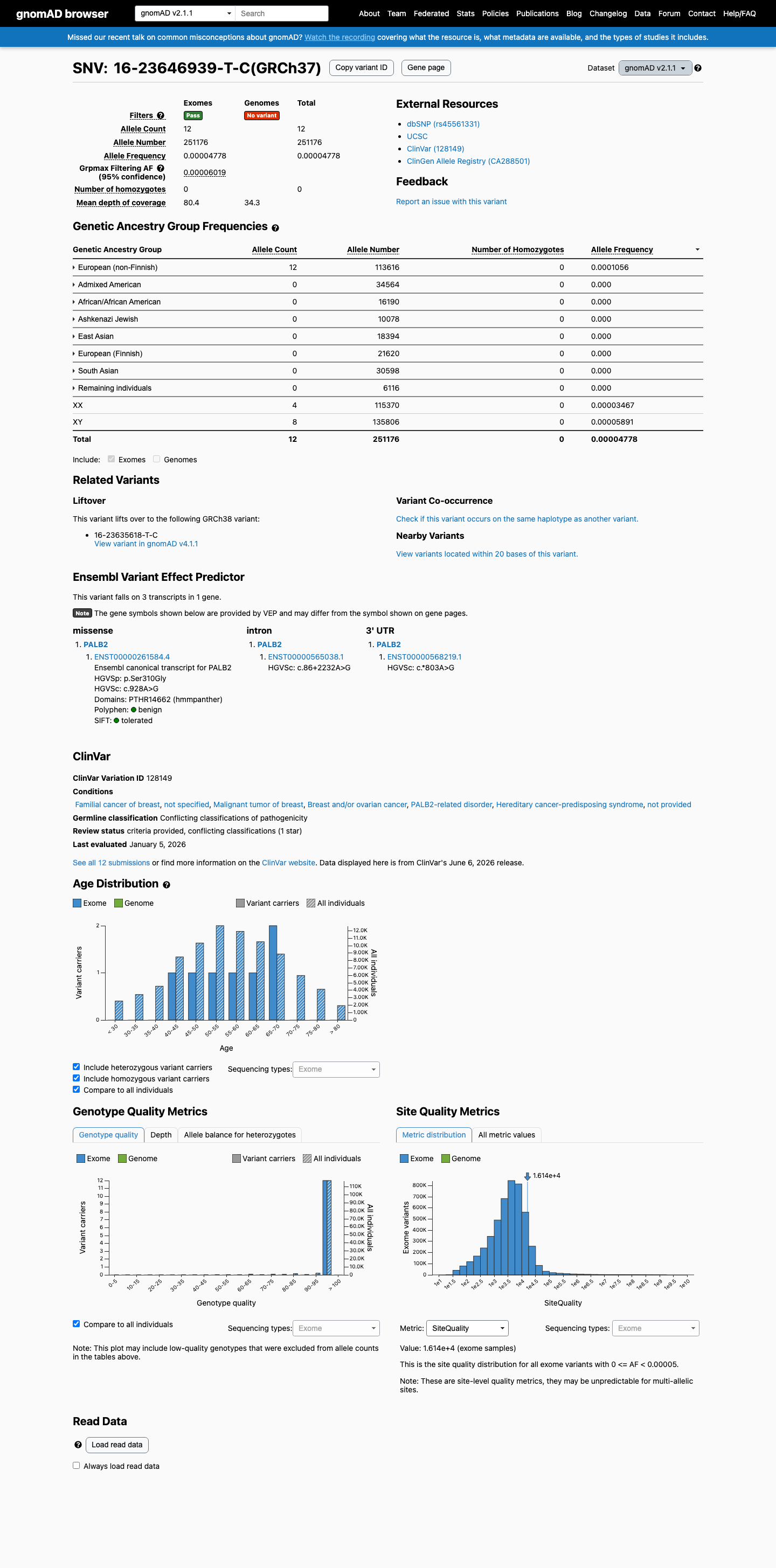Open the ClinGen Allele Registry (CA288501) link
Screen dimensions: 776x1568
[468, 161]
